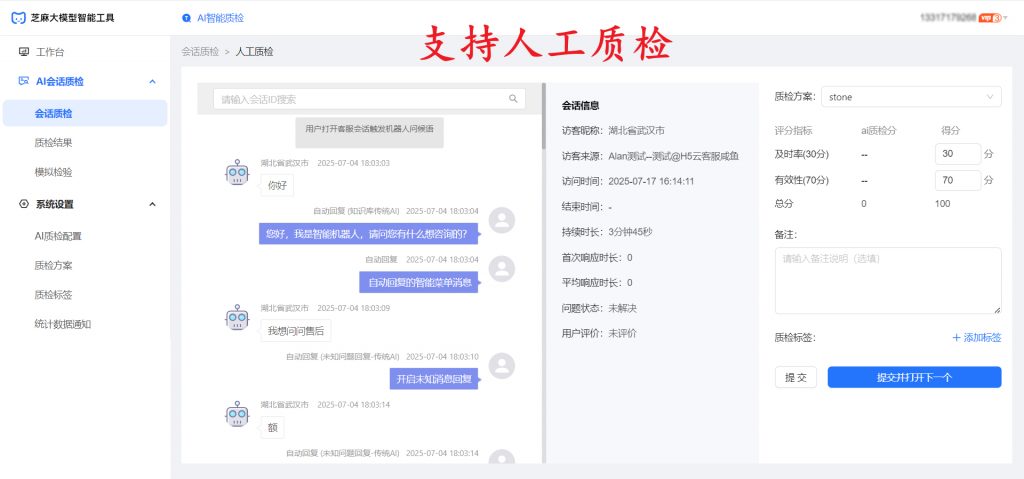Click the AI会话质检 sidebar icon
1024x479 pixels.
click(x=24, y=81)
